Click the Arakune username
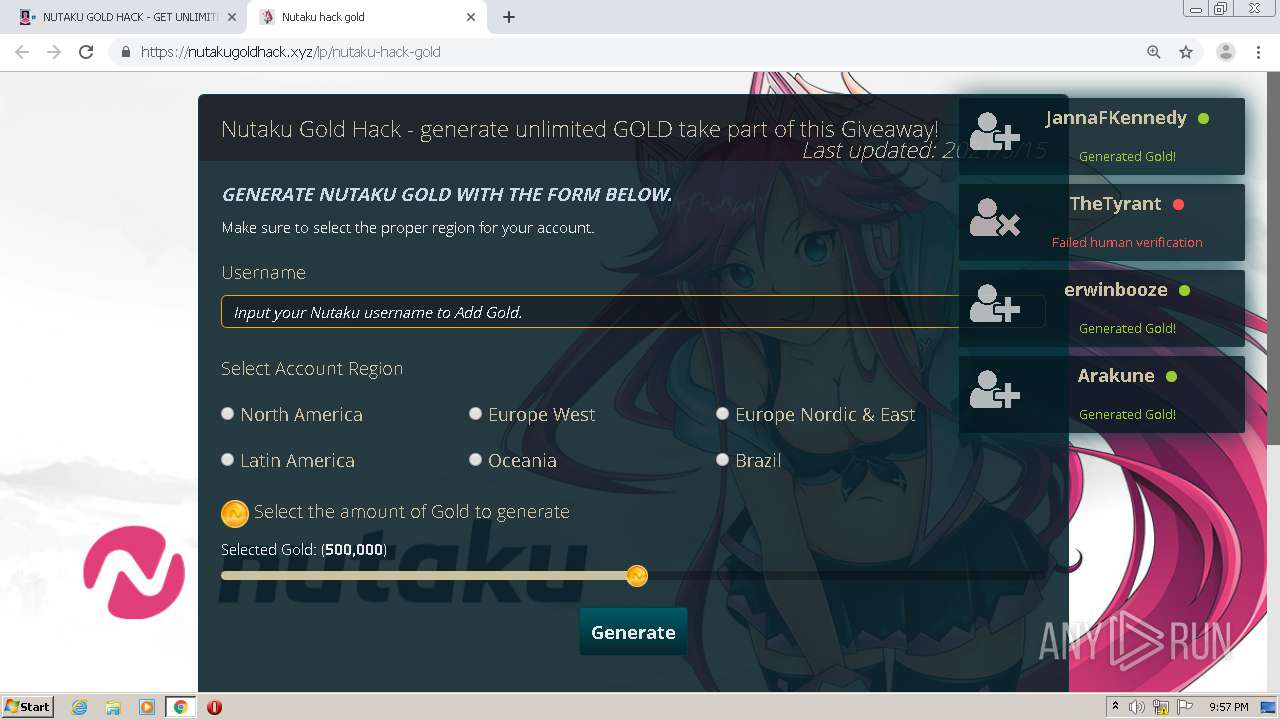Screen dimensions: 1280x720 click(x=1116, y=376)
